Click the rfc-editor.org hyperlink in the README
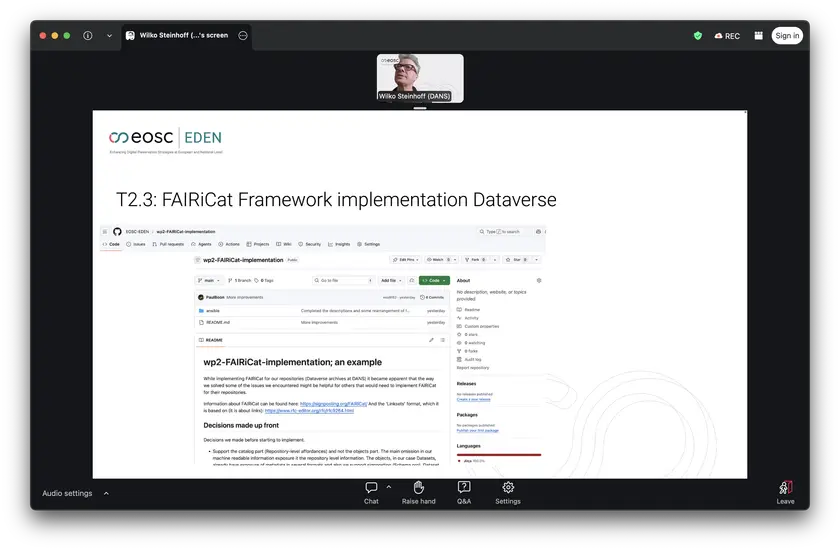Viewport: 840px width, 550px height. click(x=309, y=411)
